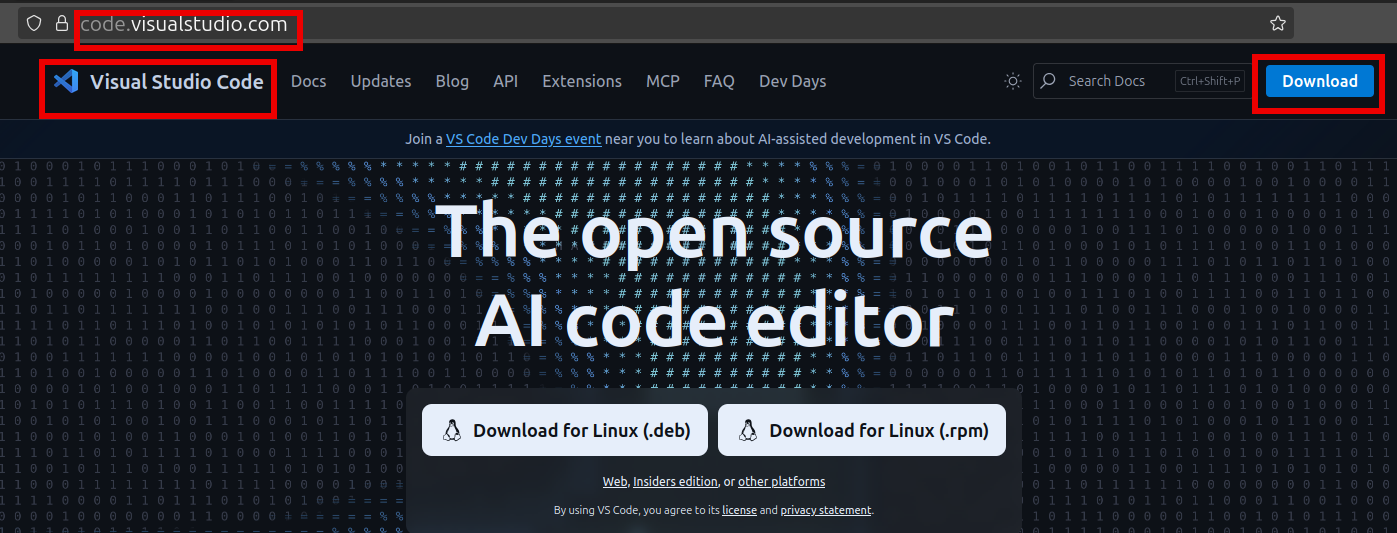Viewport: 1397px width, 533px height.
Task: Toggle the site theme with the sun icon
Action: [1013, 81]
